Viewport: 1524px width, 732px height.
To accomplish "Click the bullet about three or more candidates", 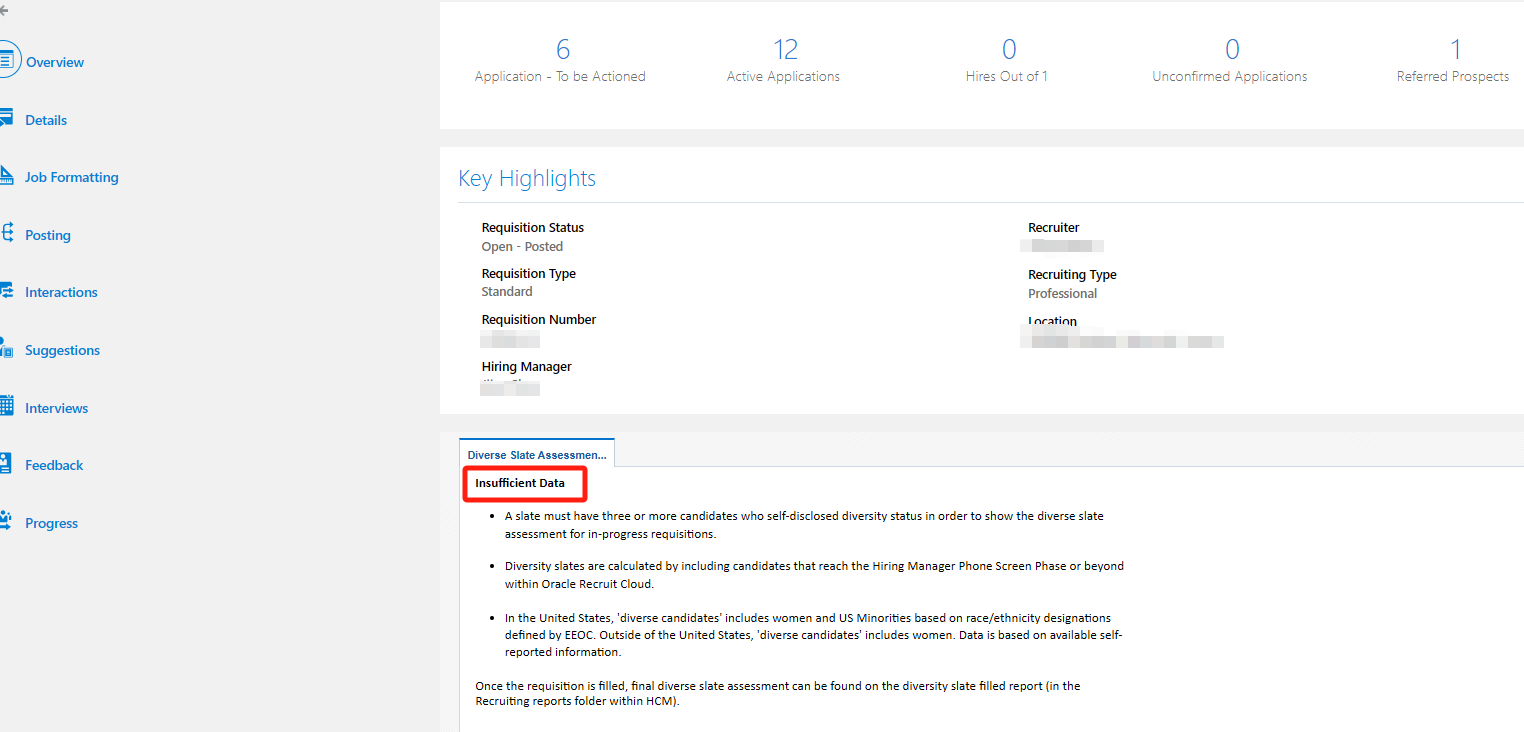I will coord(804,525).
